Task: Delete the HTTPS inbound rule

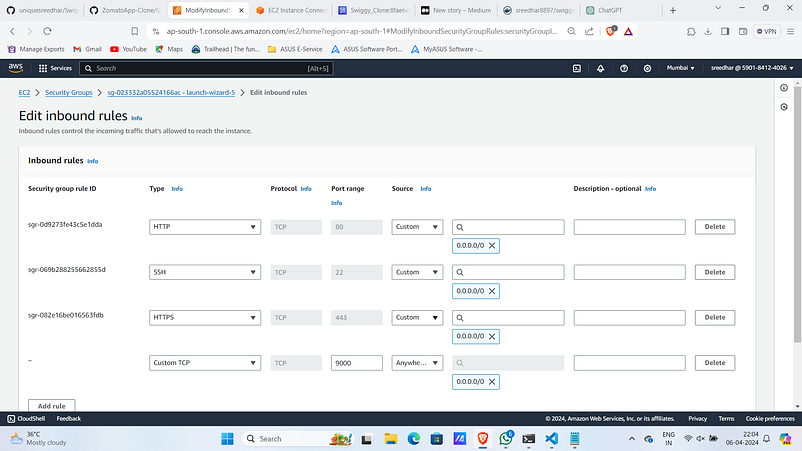Action: pyautogui.click(x=715, y=318)
